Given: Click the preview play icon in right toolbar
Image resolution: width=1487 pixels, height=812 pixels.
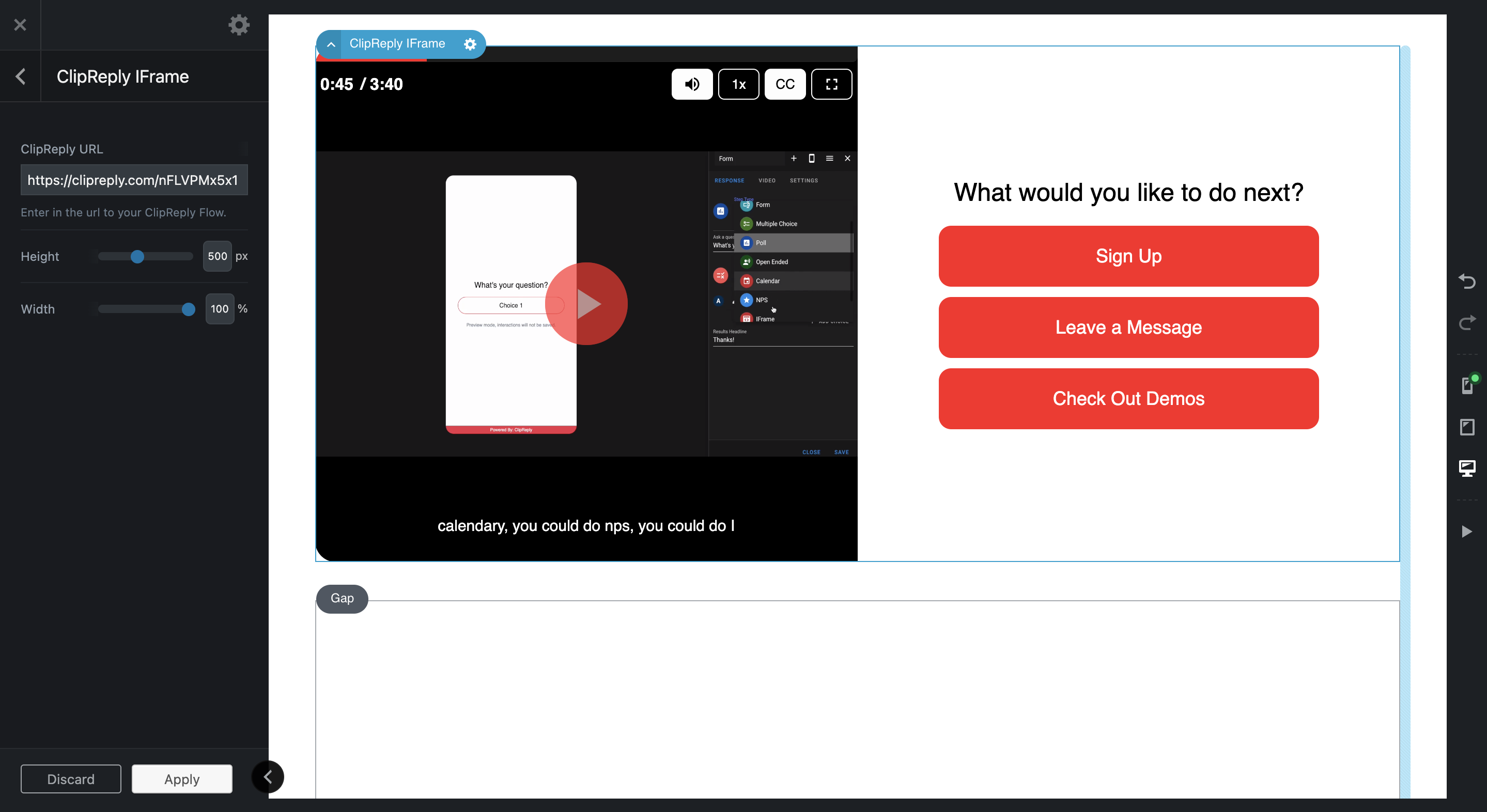Looking at the screenshot, I should [x=1466, y=531].
